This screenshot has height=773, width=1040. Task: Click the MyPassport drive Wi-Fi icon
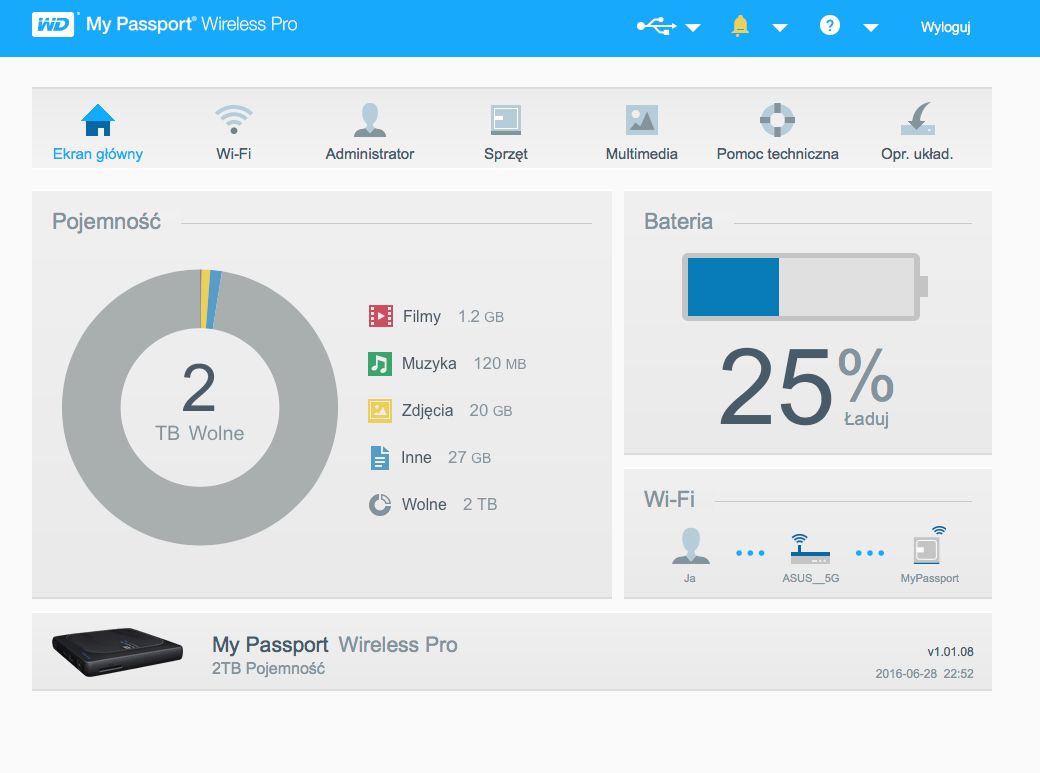(x=929, y=545)
